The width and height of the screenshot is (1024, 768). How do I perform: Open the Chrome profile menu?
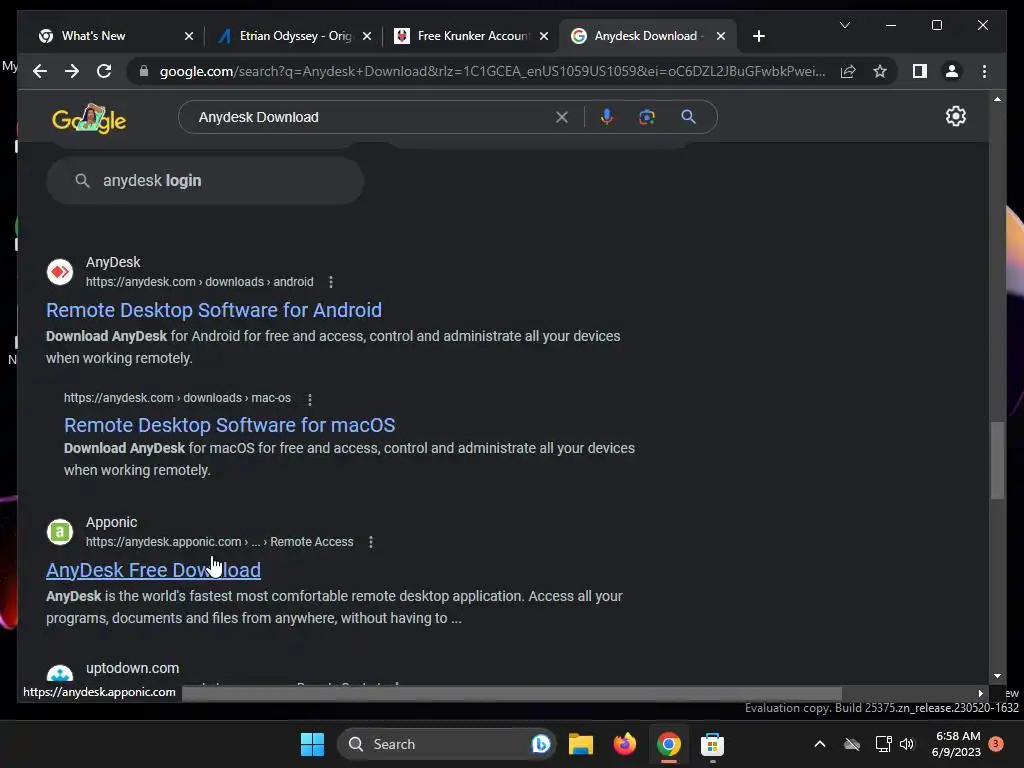[952, 71]
